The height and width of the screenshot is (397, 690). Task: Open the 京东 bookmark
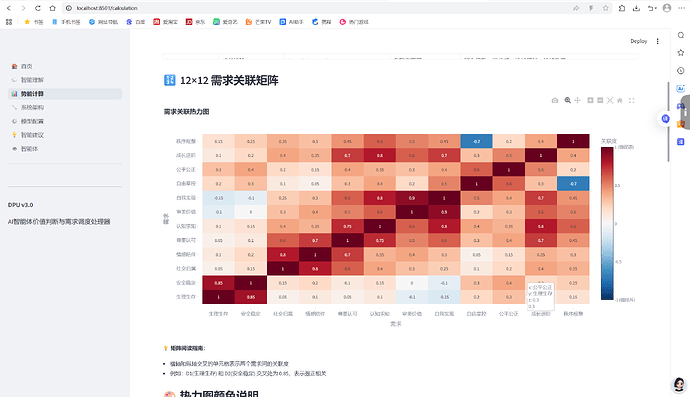pyautogui.click(x=195, y=22)
